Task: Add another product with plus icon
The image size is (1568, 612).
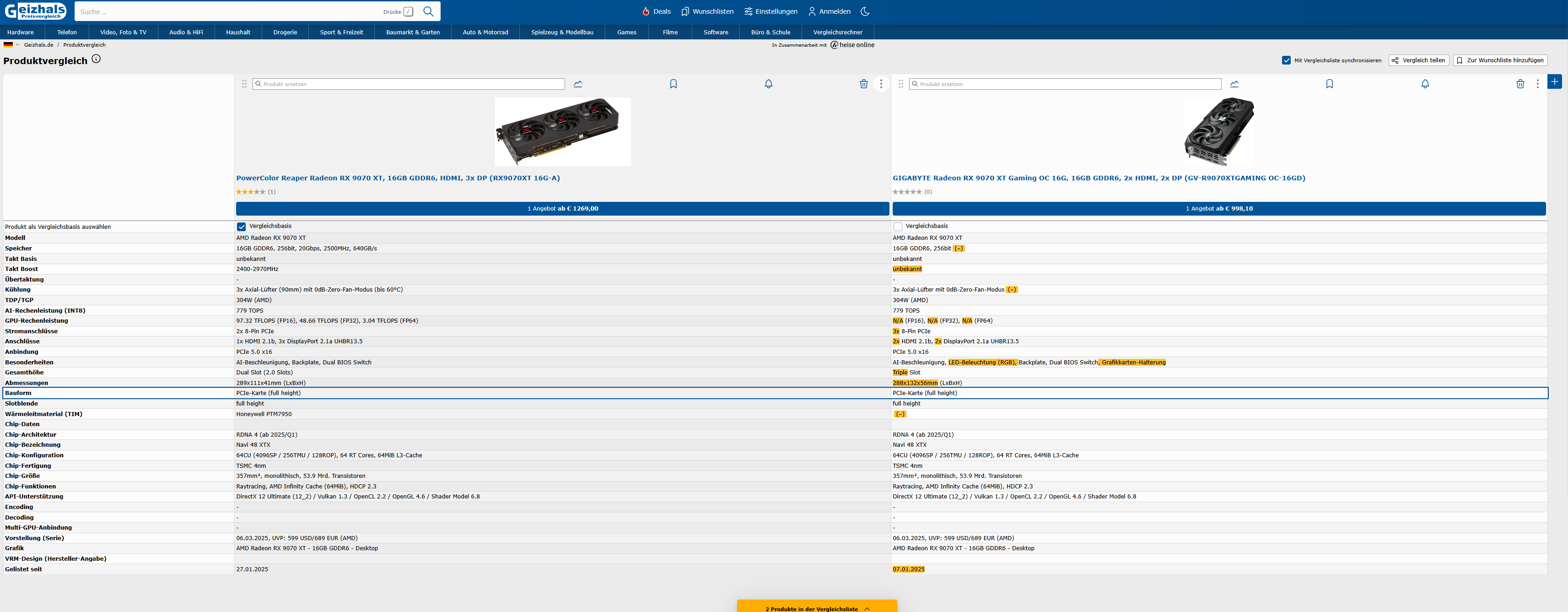Action: (x=1554, y=81)
